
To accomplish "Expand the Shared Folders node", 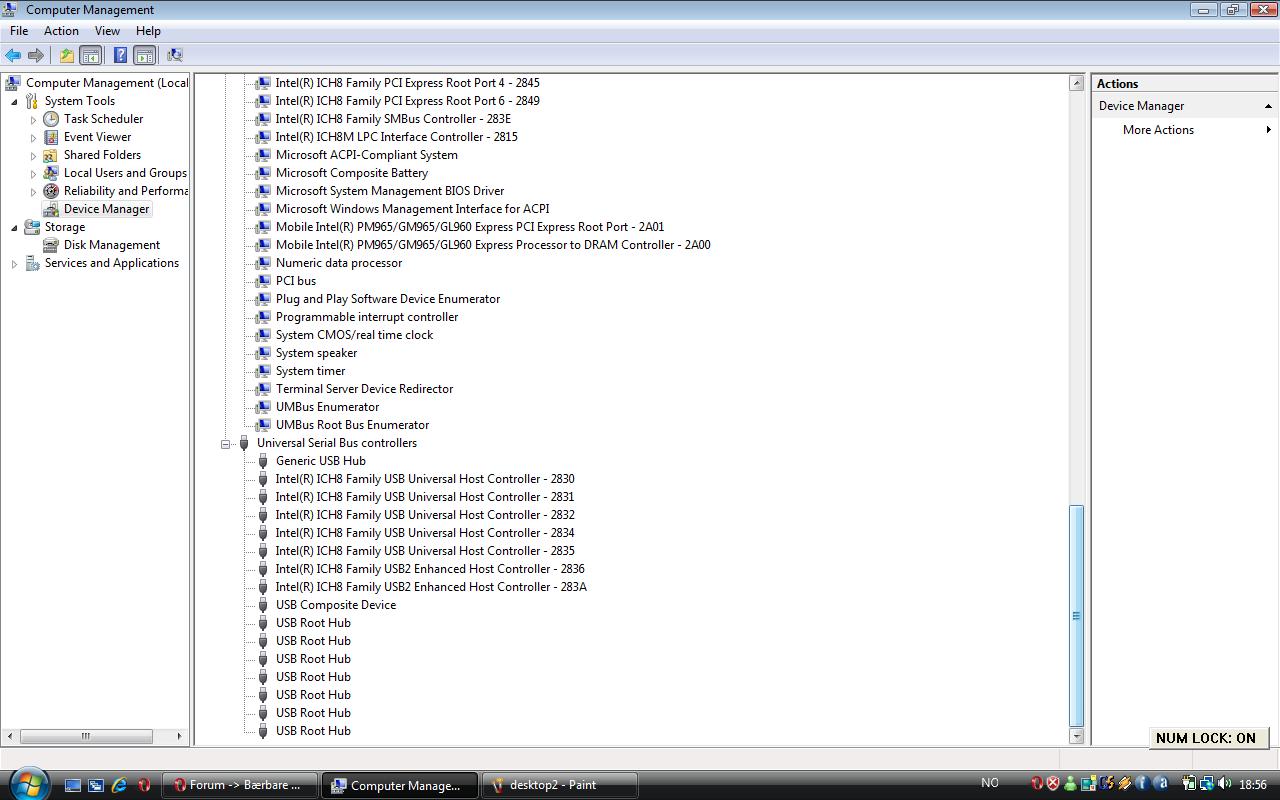I will pos(33,156).
